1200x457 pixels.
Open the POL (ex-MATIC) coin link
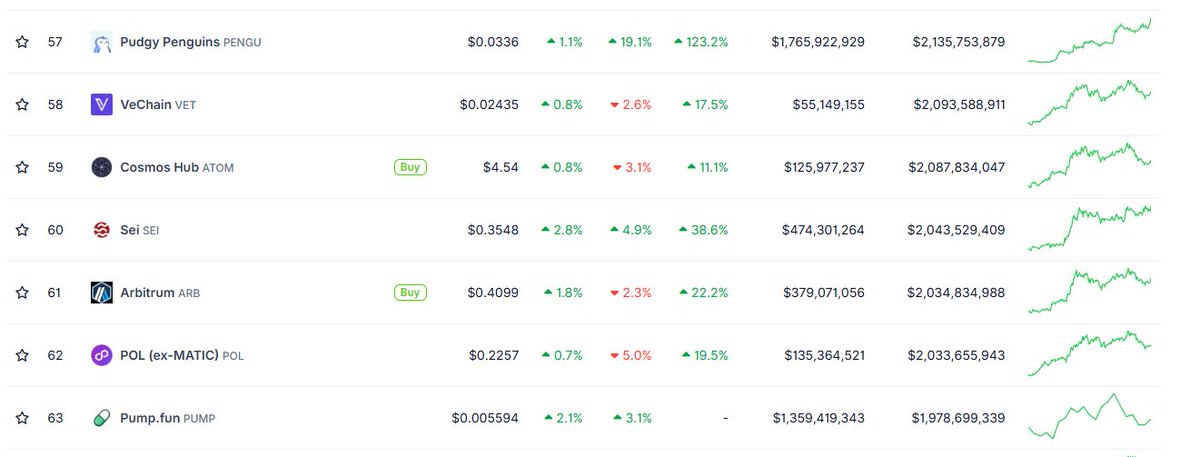(x=181, y=356)
